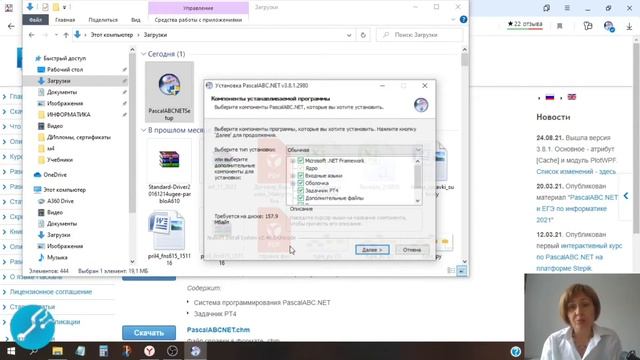Viewport: 640px width, 360px height.
Task: Open Лицензионное соглашение link in site menu
Action: pos(51,292)
